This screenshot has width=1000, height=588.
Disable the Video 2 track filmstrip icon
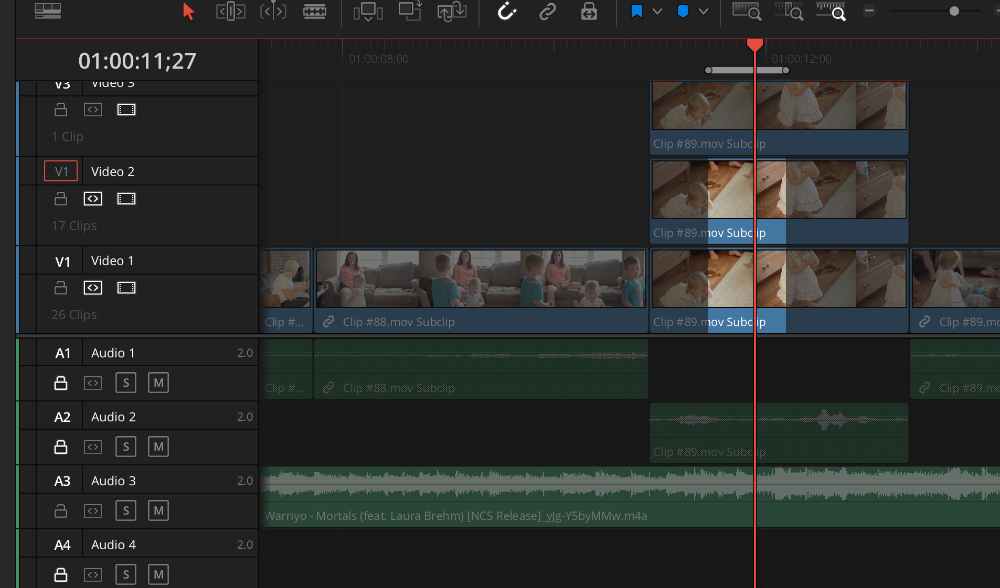pyautogui.click(x=126, y=199)
